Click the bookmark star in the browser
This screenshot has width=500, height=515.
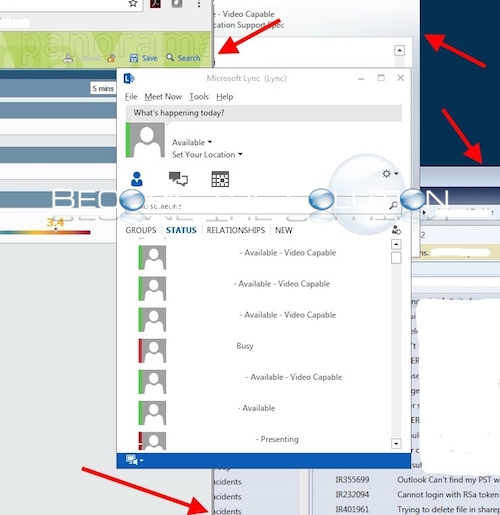click(x=133, y=4)
